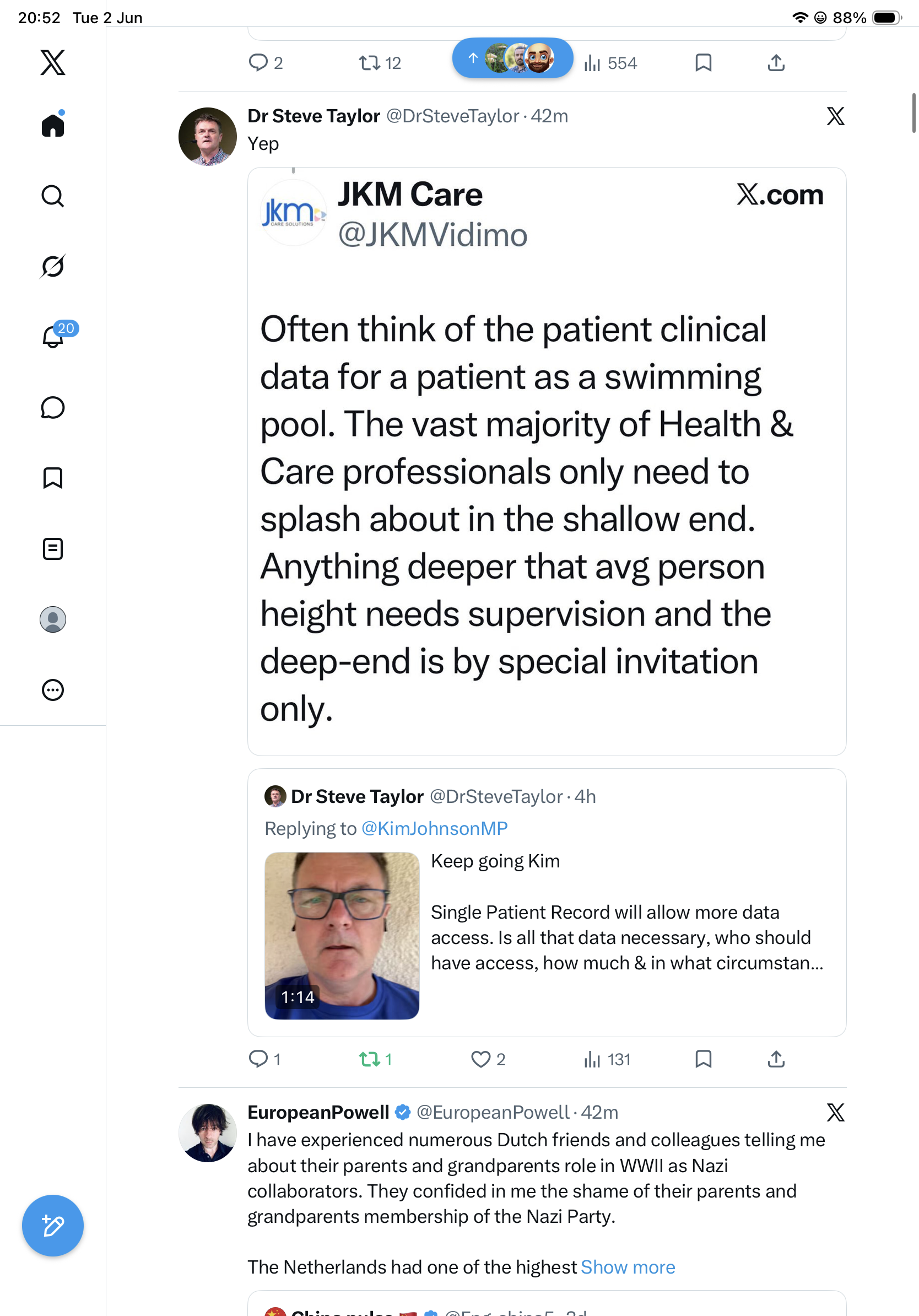Expand EuropeanPowell post with Show more
Screen dimensions: 919x1316
coord(628,1268)
